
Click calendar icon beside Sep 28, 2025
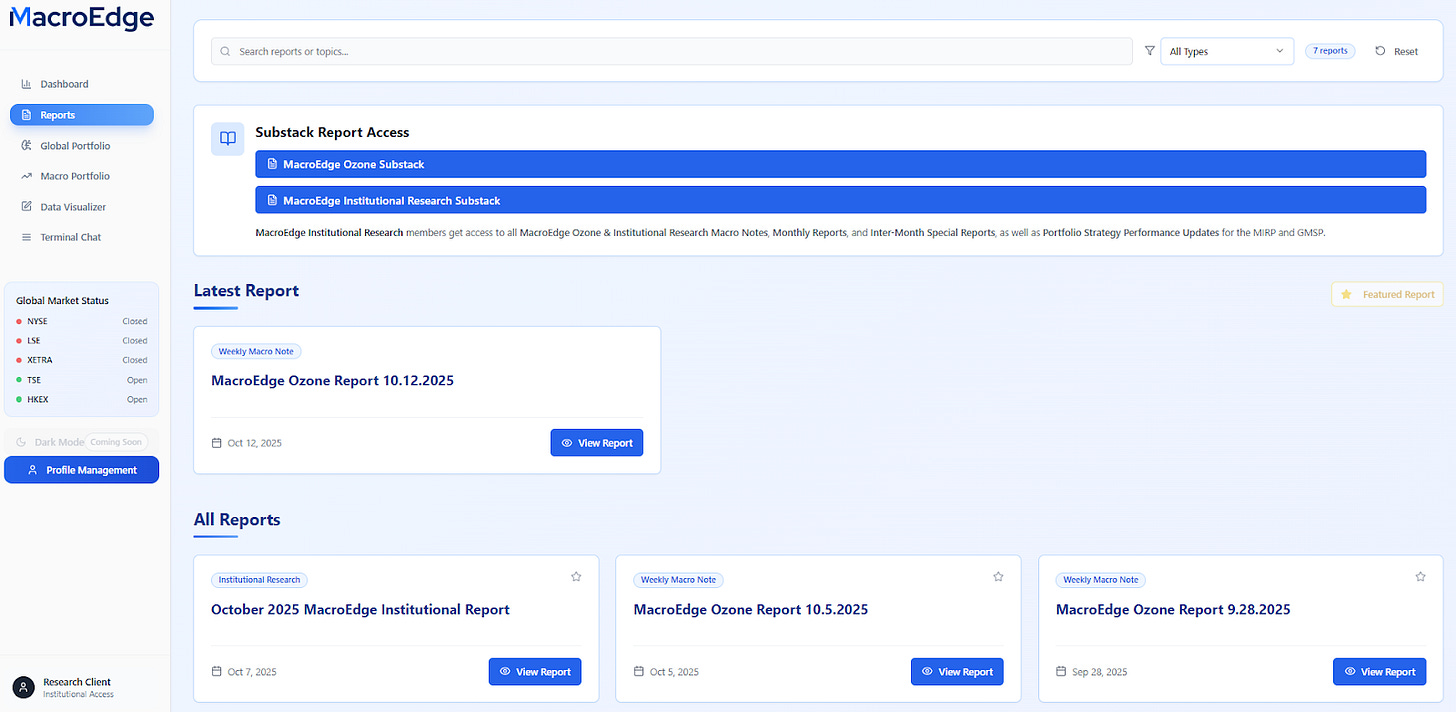click(x=1062, y=672)
